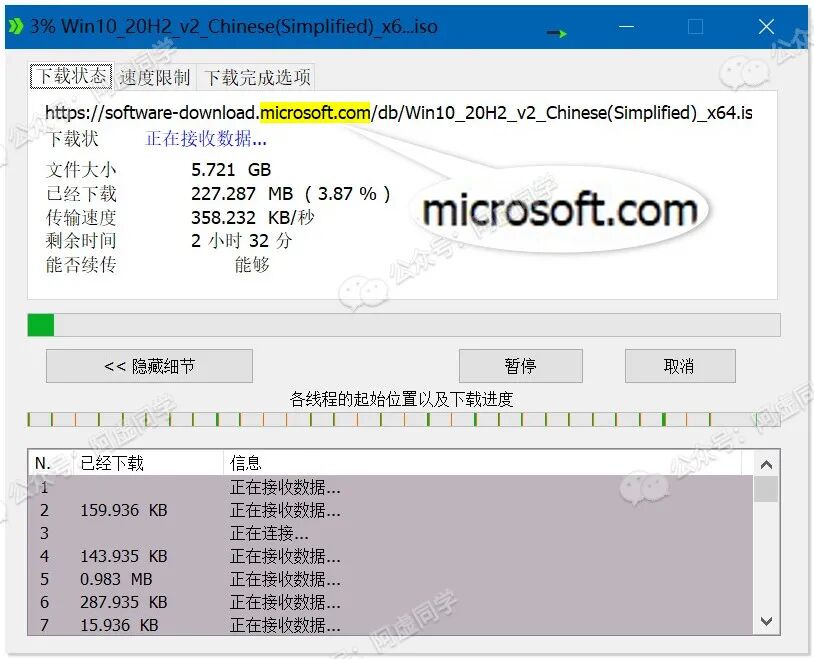Select thread row 4 with 143.935 KB
The height and width of the screenshot is (659, 814).
(390, 556)
